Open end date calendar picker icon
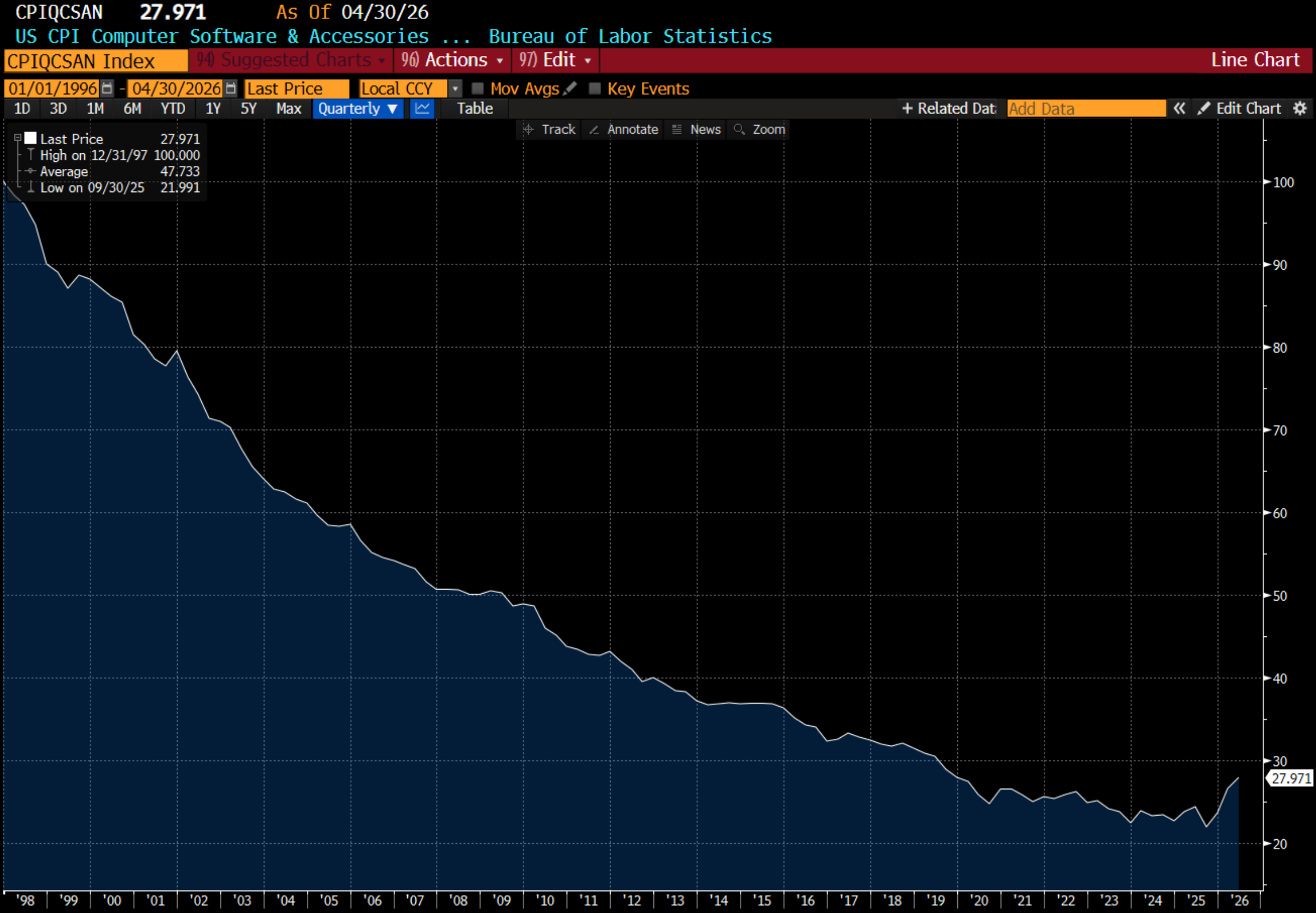The height and width of the screenshot is (913, 1316). pyautogui.click(x=231, y=88)
